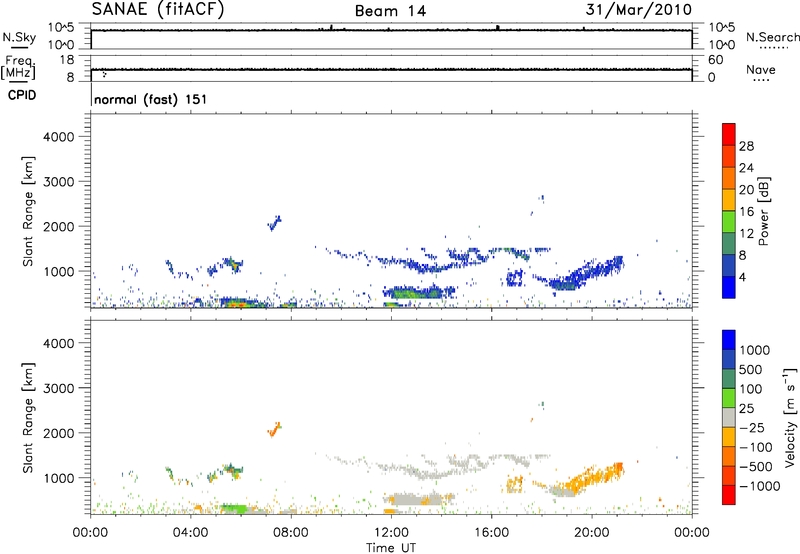
Task: Pick the green Velocity segment between 25 and 100
Action: (729, 398)
